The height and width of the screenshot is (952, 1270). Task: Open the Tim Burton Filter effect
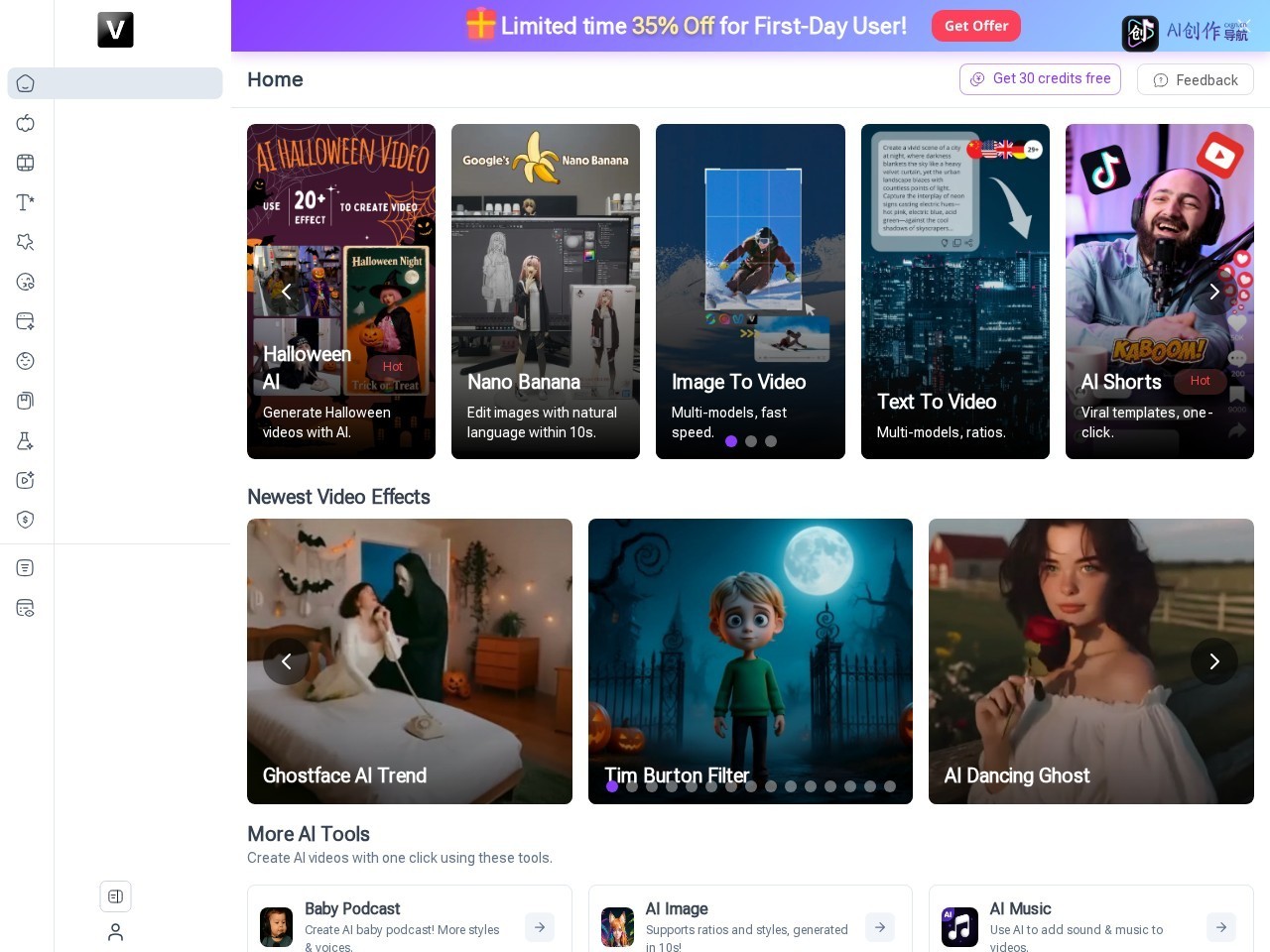click(x=750, y=661)
